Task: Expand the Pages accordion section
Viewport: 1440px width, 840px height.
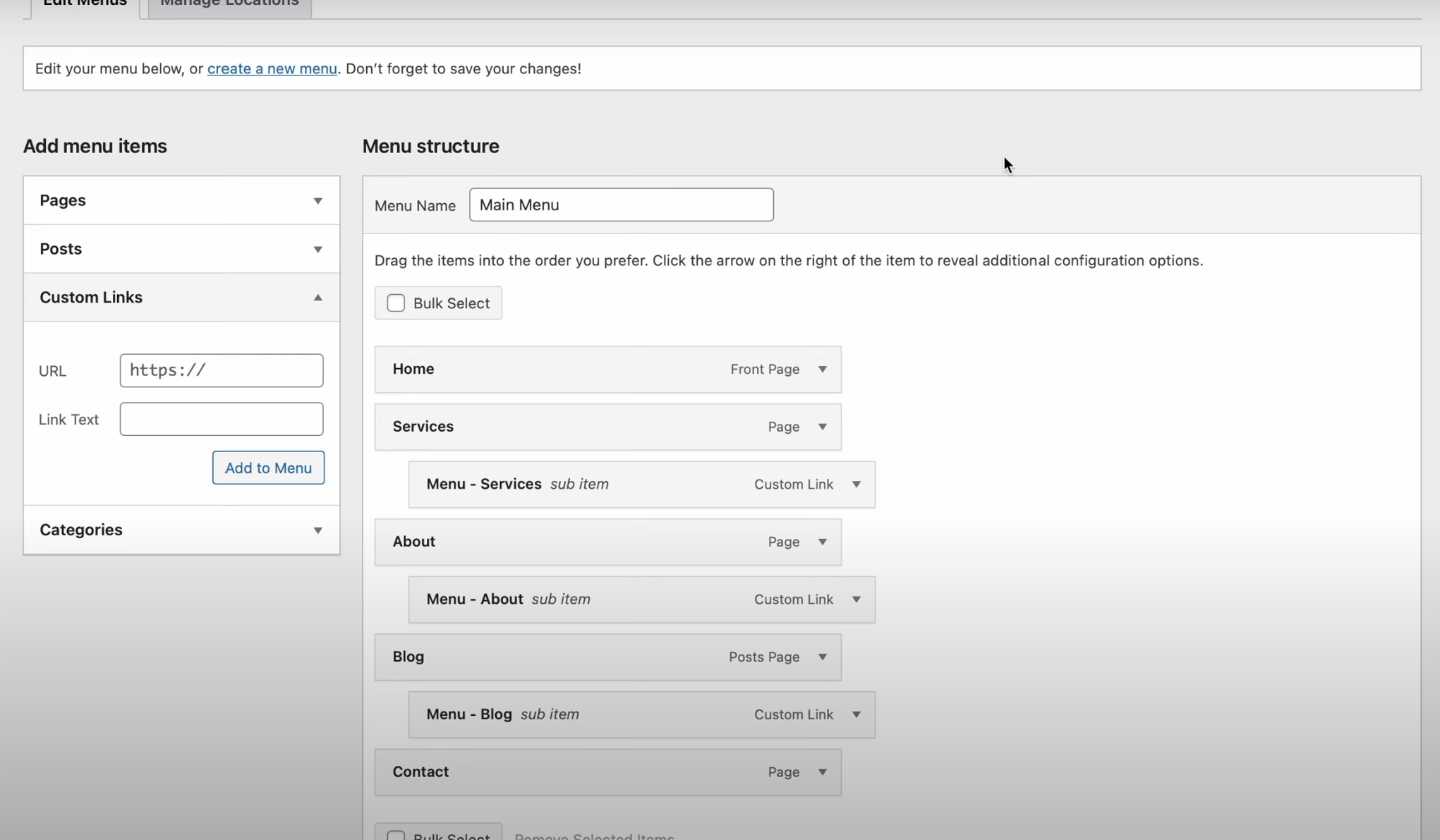Action: [x=317, y=201]
